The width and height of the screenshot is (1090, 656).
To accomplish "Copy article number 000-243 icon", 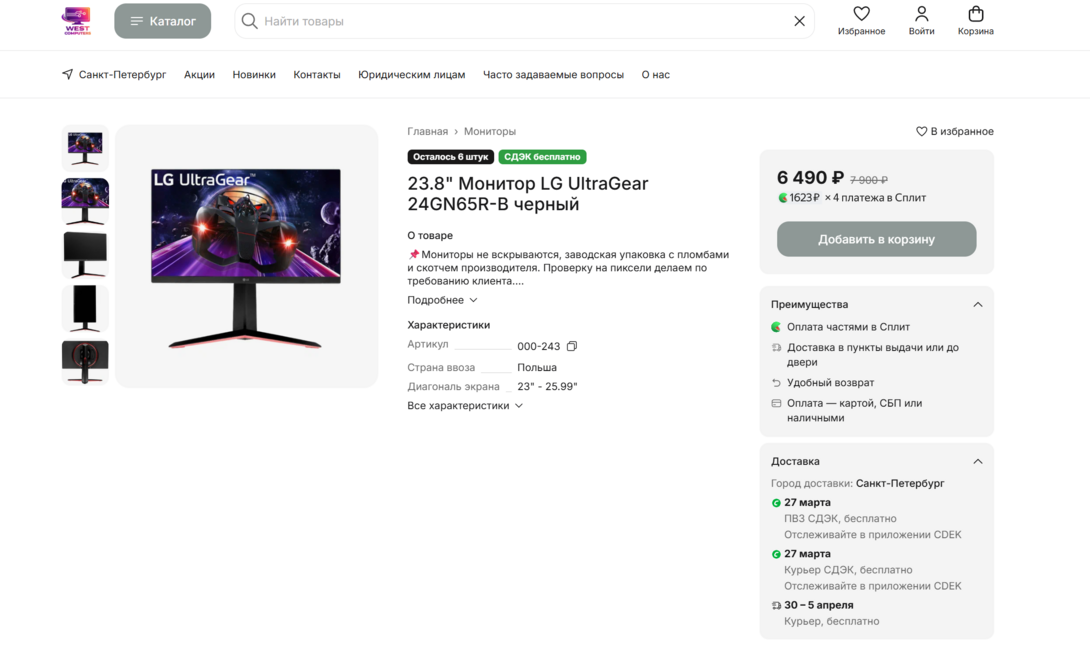I will click(x=571, y=346).
